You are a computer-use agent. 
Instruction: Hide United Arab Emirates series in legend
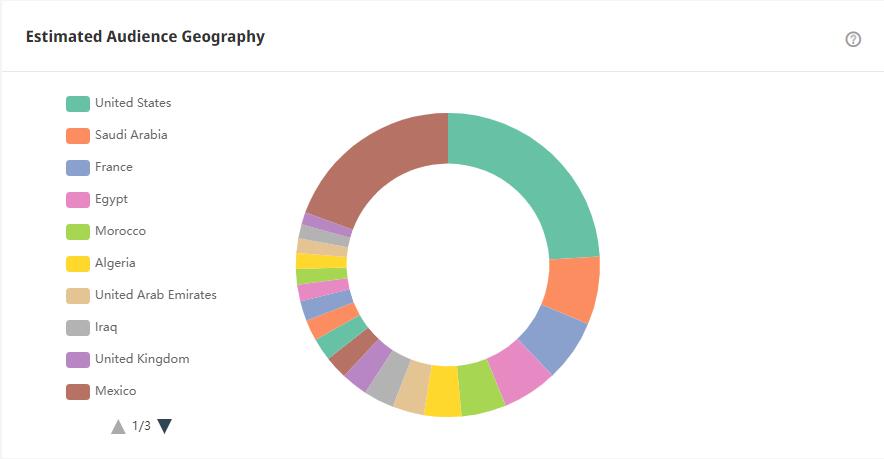tap(155, 295)
